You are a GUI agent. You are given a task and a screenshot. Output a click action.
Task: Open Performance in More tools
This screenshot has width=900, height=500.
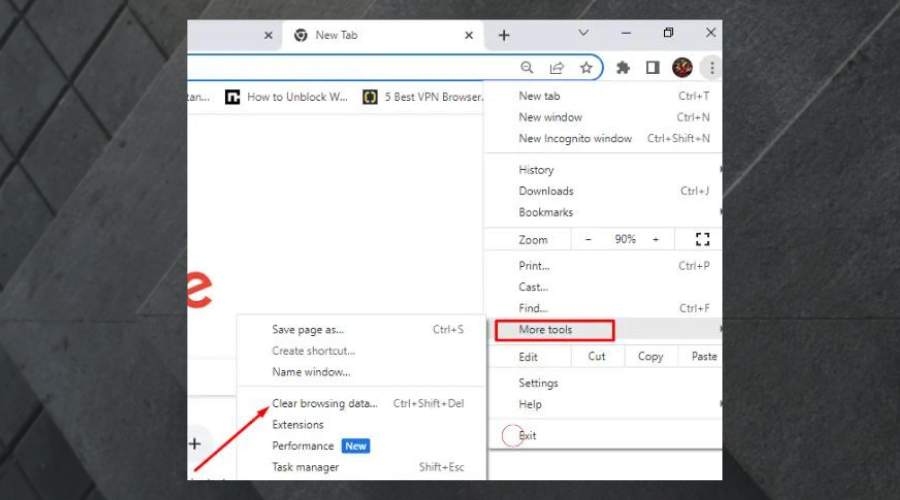pyautogui.click(x=362, y=446)
